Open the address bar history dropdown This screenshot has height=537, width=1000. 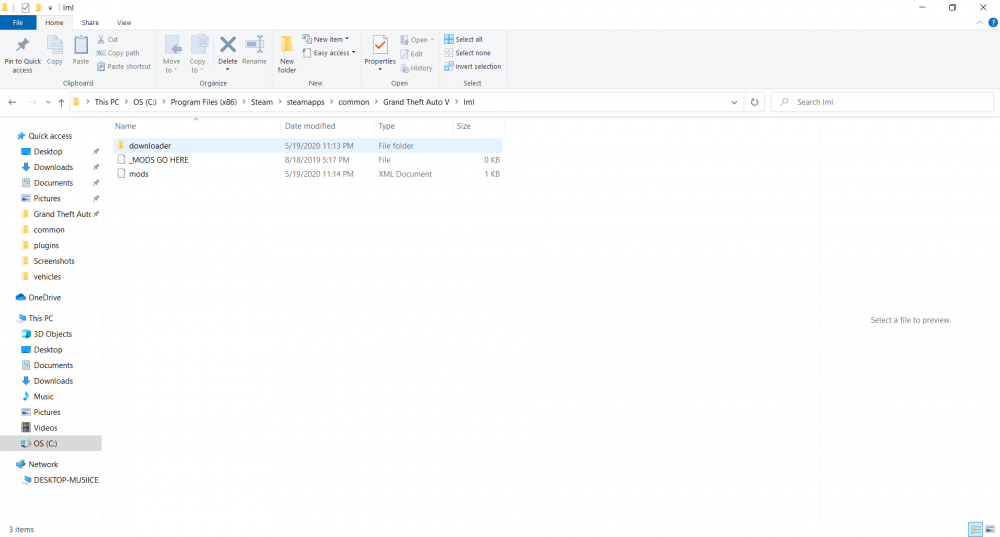click(x=734, y=102)
